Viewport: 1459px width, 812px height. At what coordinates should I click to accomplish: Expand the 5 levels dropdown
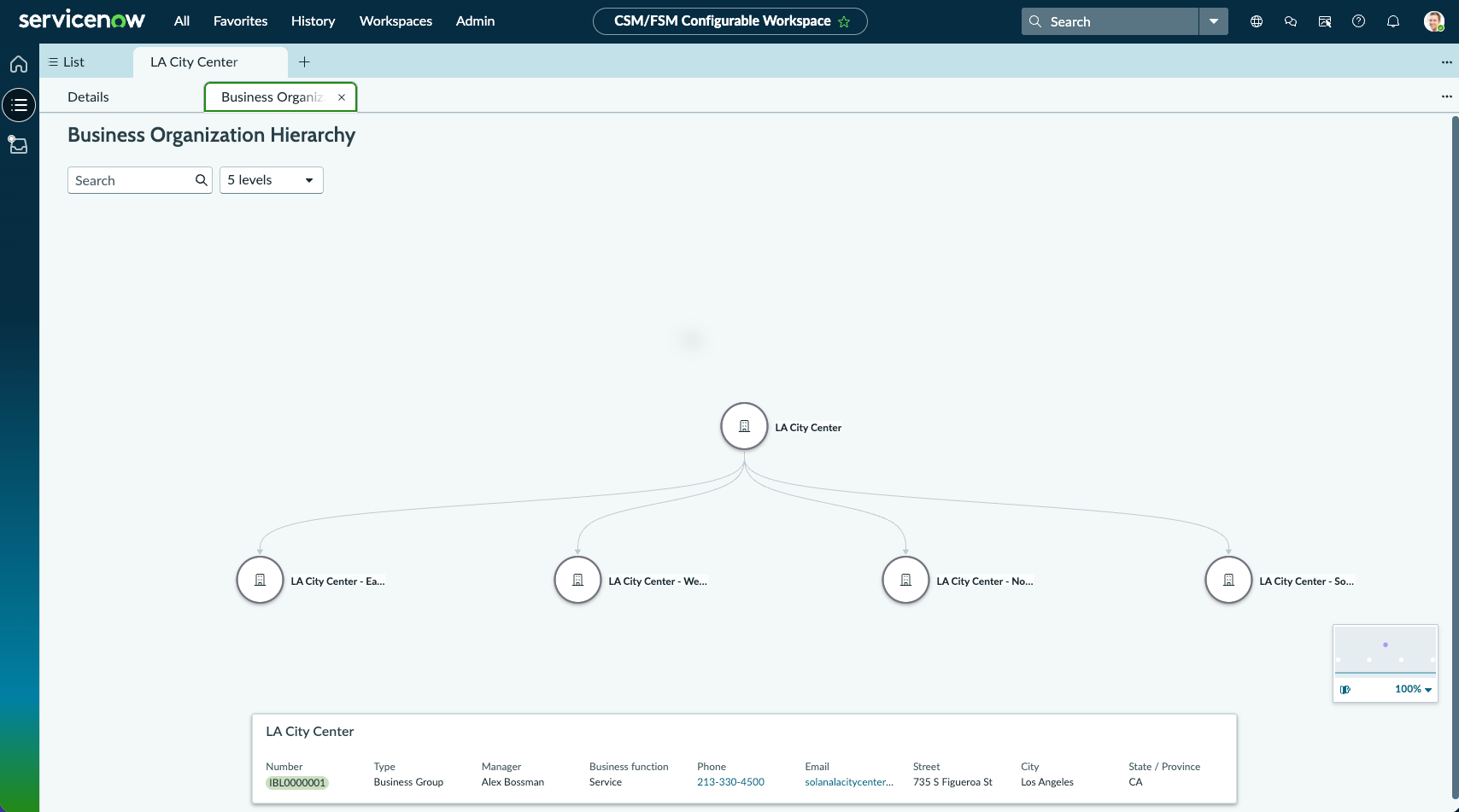coord(272,180)
